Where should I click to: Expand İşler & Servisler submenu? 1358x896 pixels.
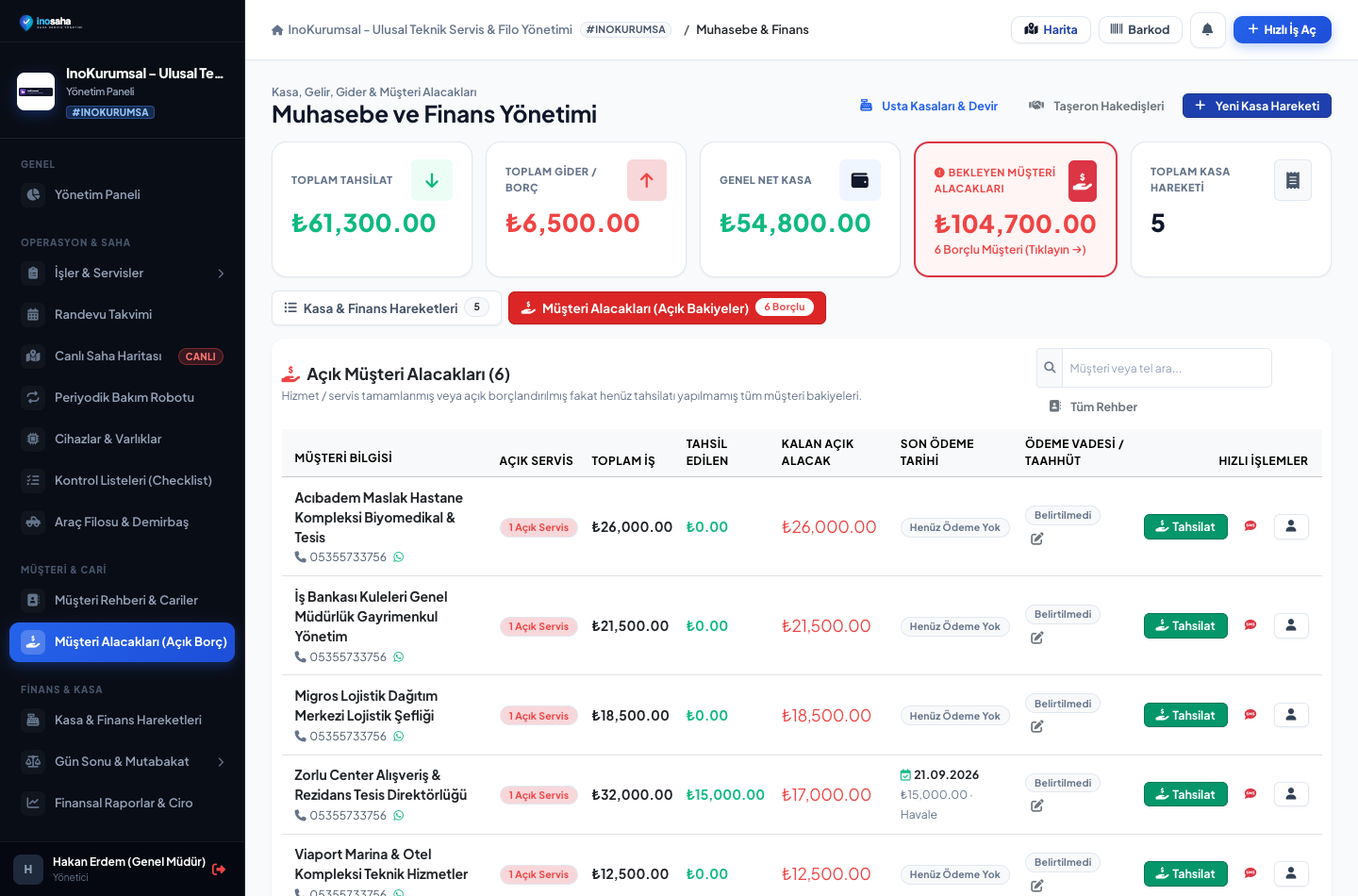pyautogui.click(x=221, y=274)
